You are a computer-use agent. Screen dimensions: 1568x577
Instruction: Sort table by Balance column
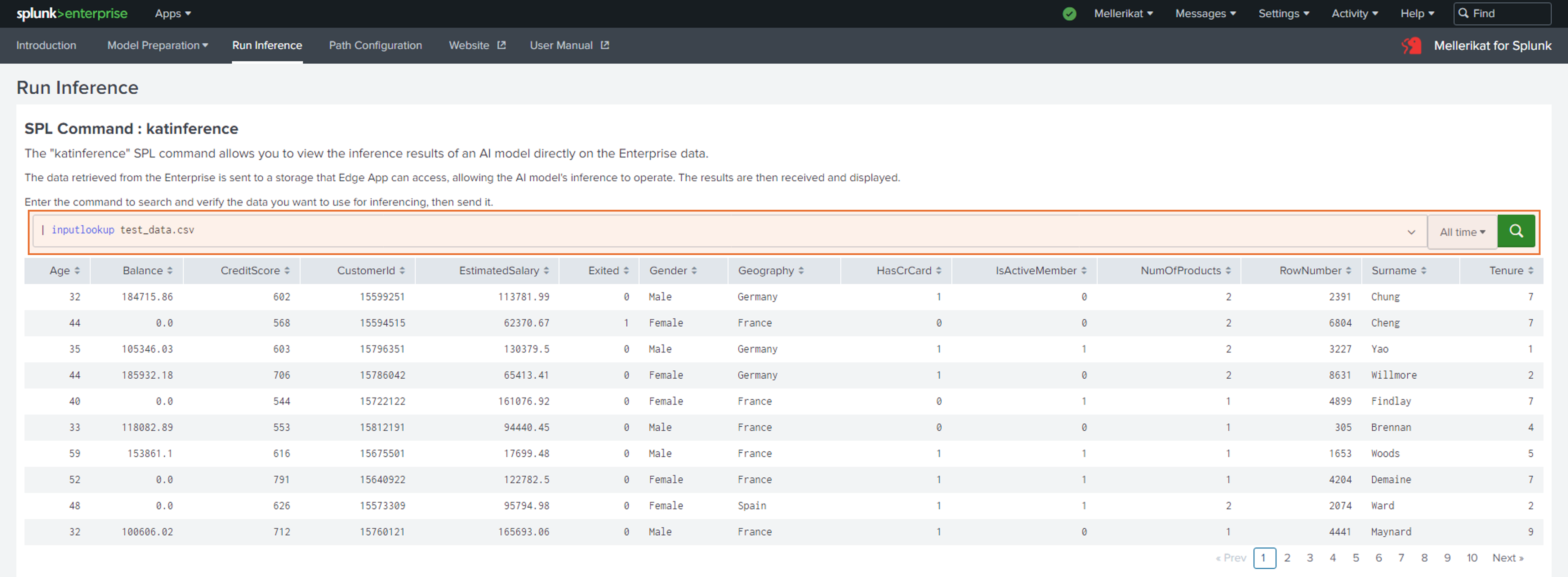(x=147, y=271)
